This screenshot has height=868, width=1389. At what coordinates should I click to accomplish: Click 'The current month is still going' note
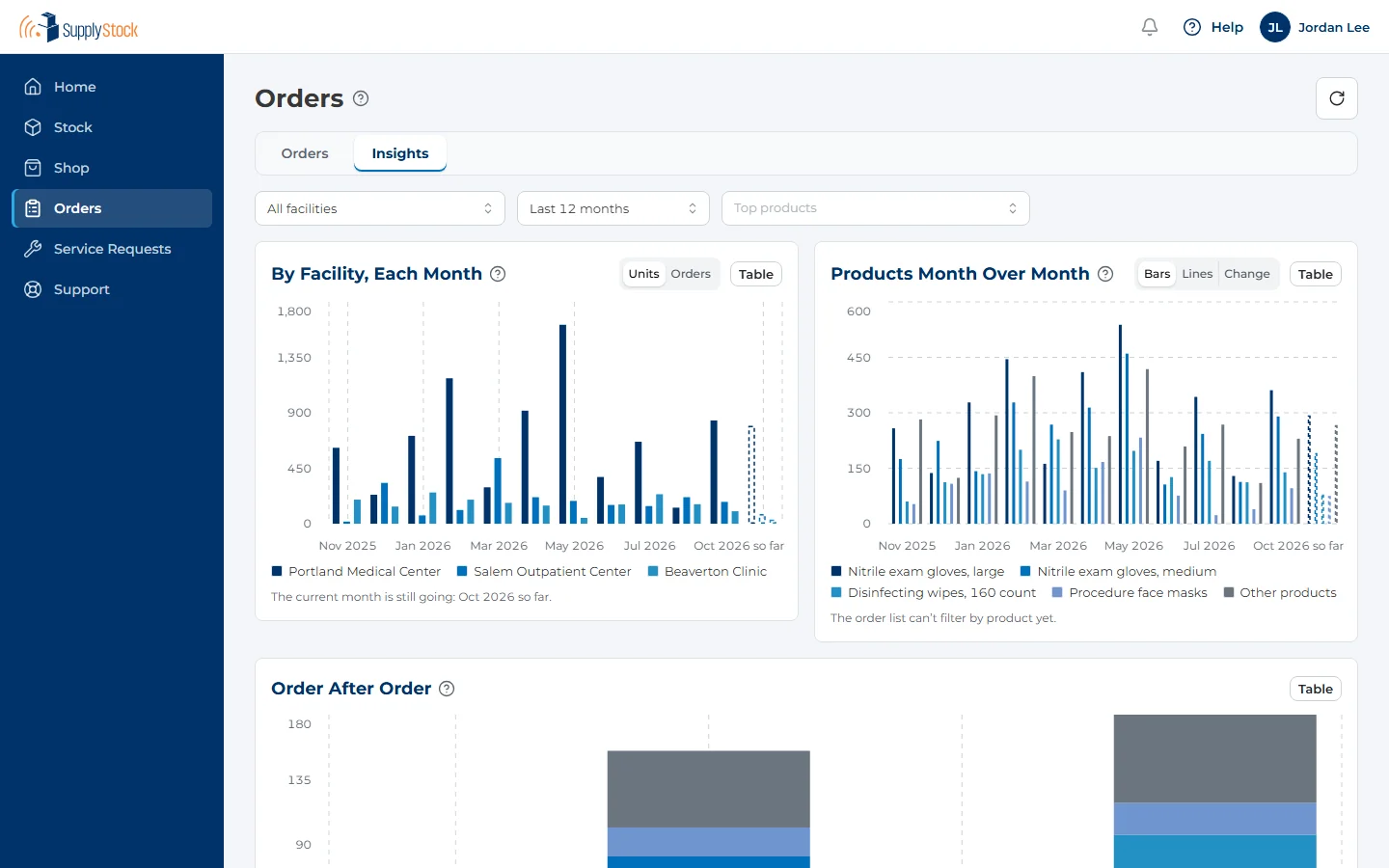pos(411,597)
